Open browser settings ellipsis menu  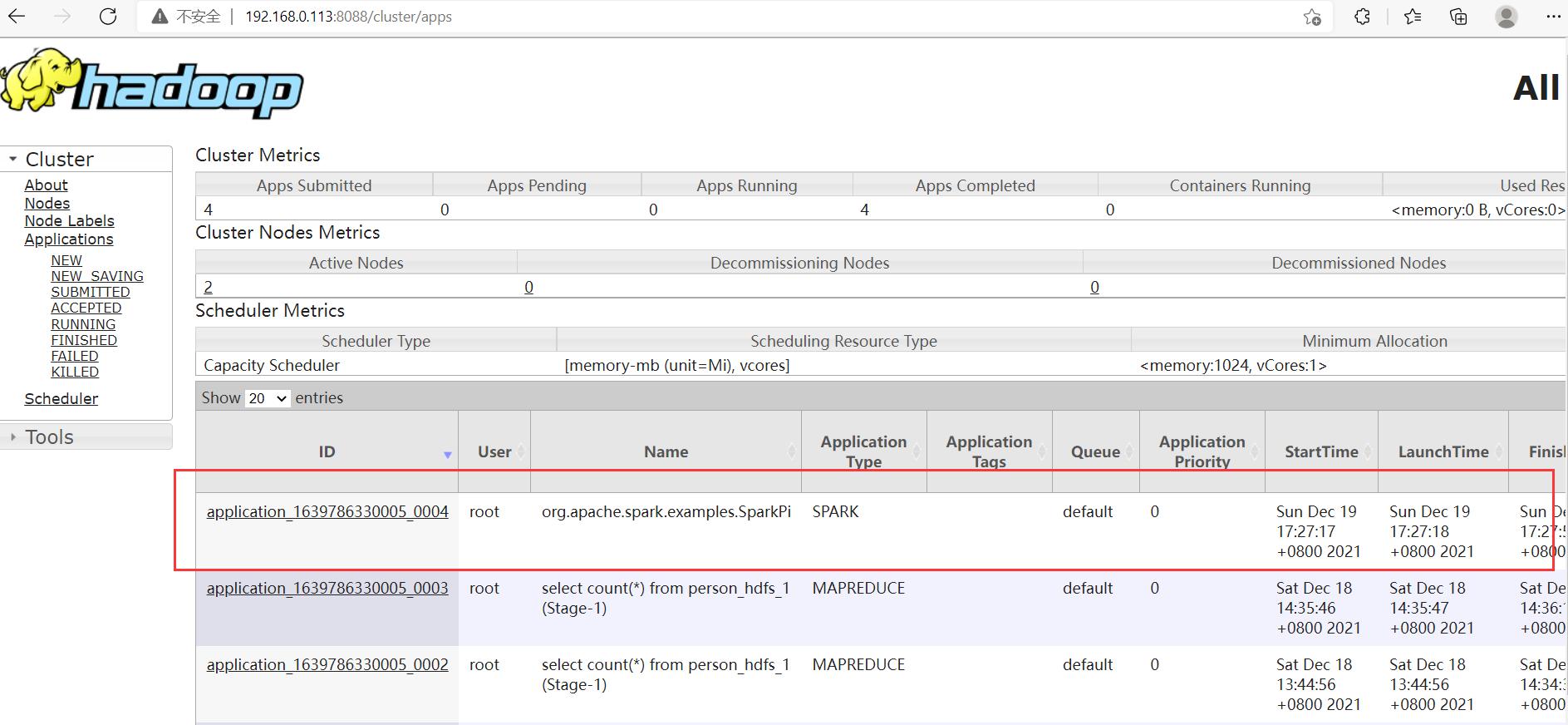[x=1552, y=17]
